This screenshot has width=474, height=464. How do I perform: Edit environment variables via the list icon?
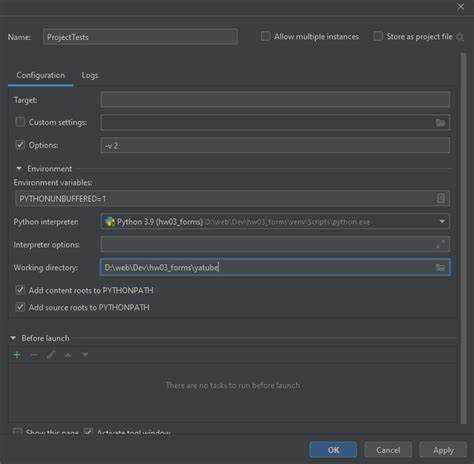click(x=441, y=198)
